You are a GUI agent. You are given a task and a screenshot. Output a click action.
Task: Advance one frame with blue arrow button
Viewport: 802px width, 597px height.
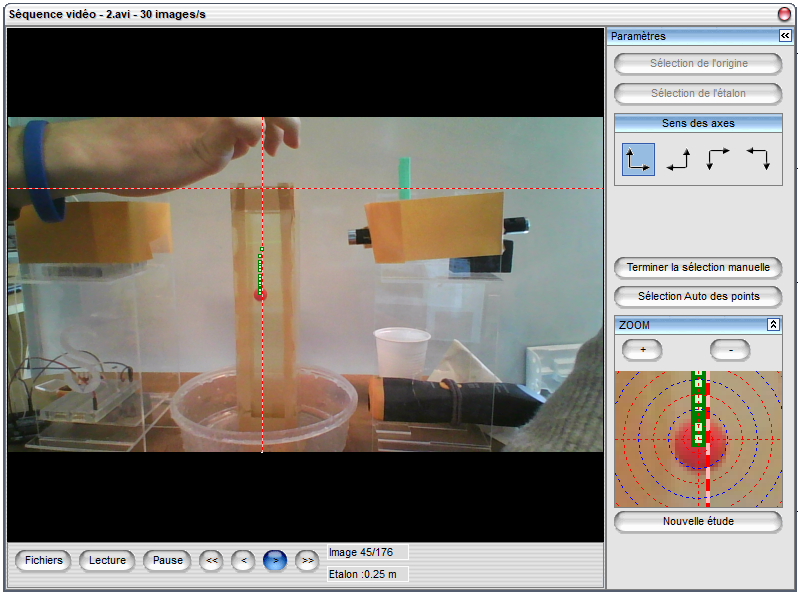(275, 561)
